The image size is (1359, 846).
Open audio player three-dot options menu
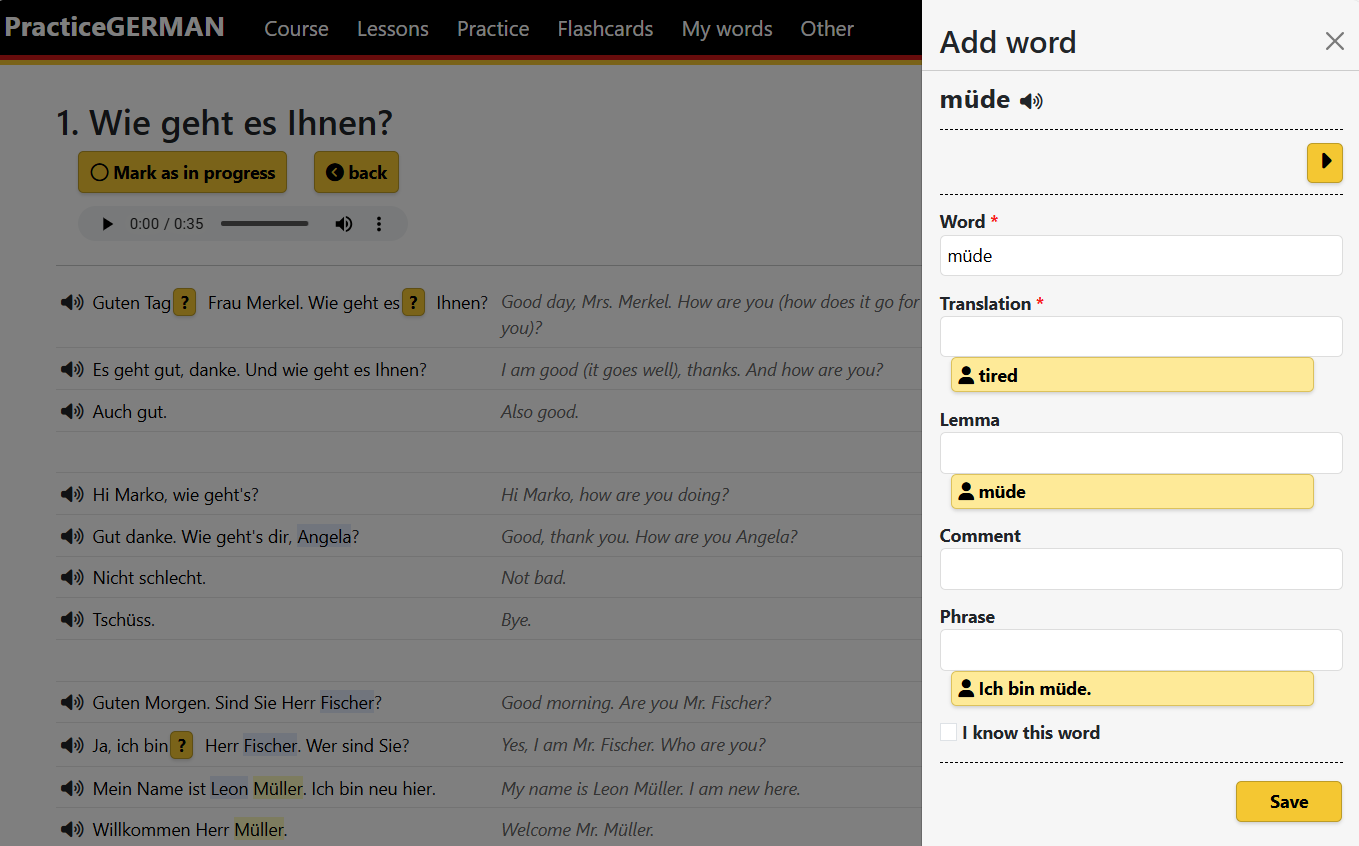(379, 224)
